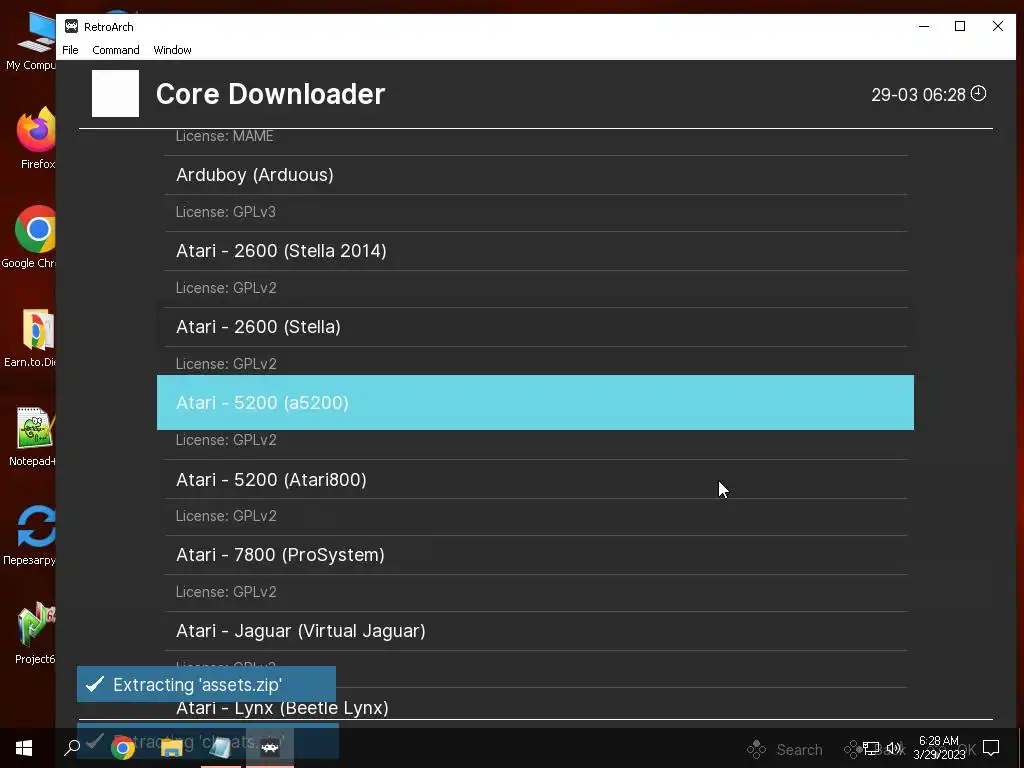
Task: Open Project64 desktop shortcut
Action: click(x=35, y=633)
